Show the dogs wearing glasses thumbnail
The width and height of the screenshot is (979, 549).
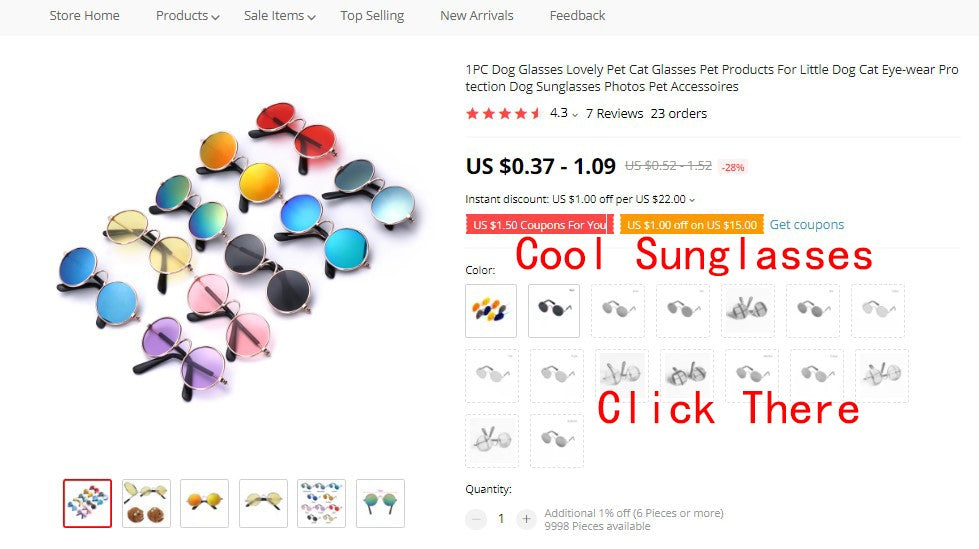(146, 503)
